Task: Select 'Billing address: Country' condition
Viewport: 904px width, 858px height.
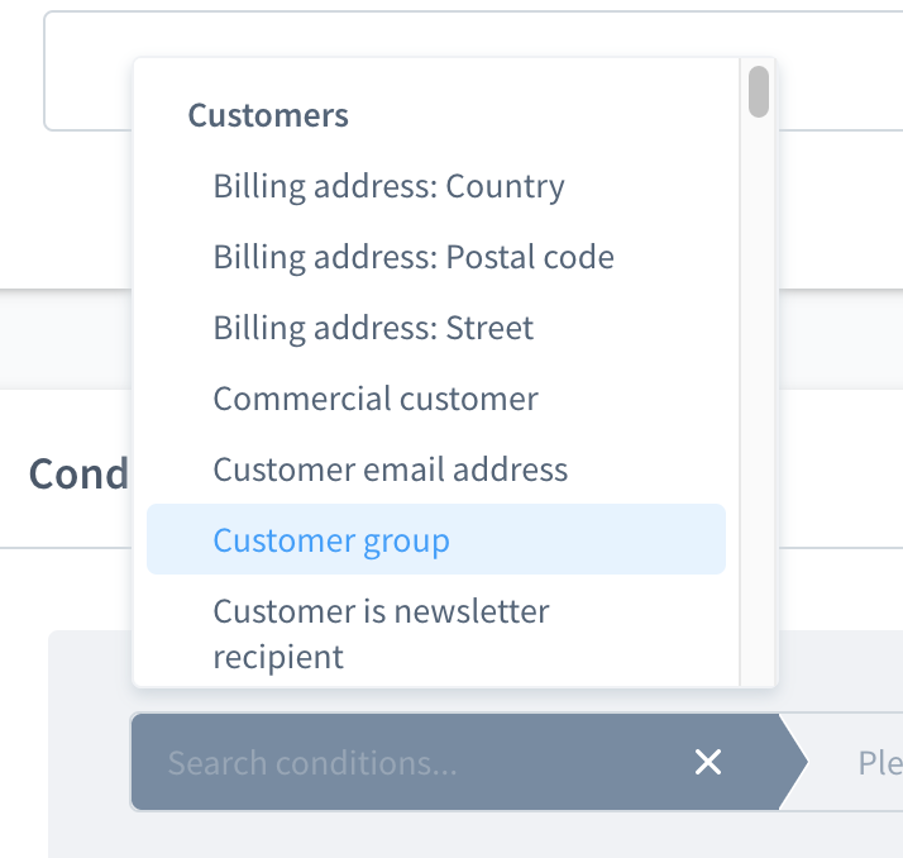Action: coord(436,186)
